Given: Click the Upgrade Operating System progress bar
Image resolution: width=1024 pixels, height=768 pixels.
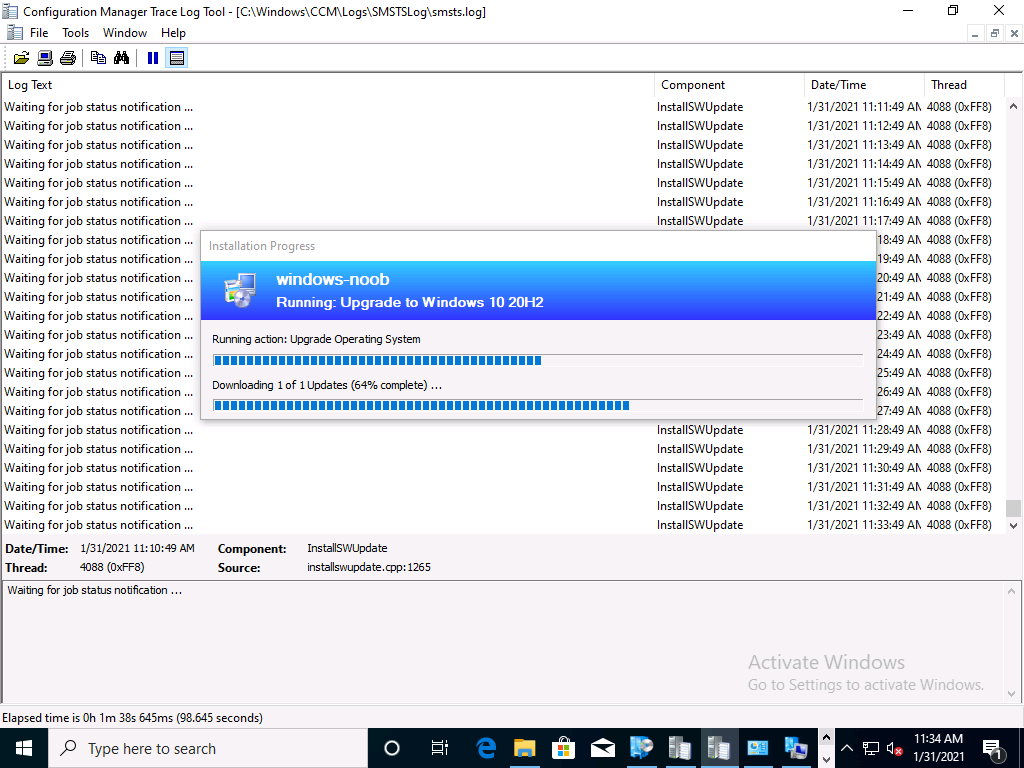Looking at the screenshot, I should tap(538, 360).
